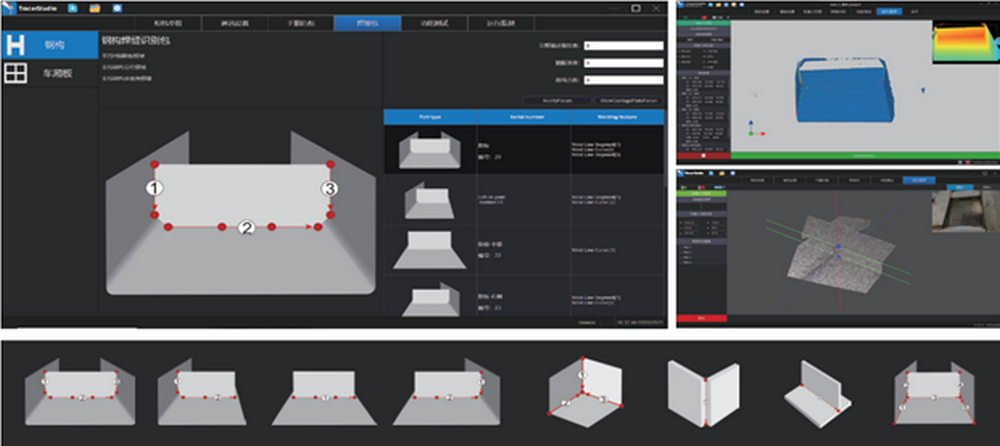
Task: Open the folder icon in main title bar
Action: pos(95,8)
